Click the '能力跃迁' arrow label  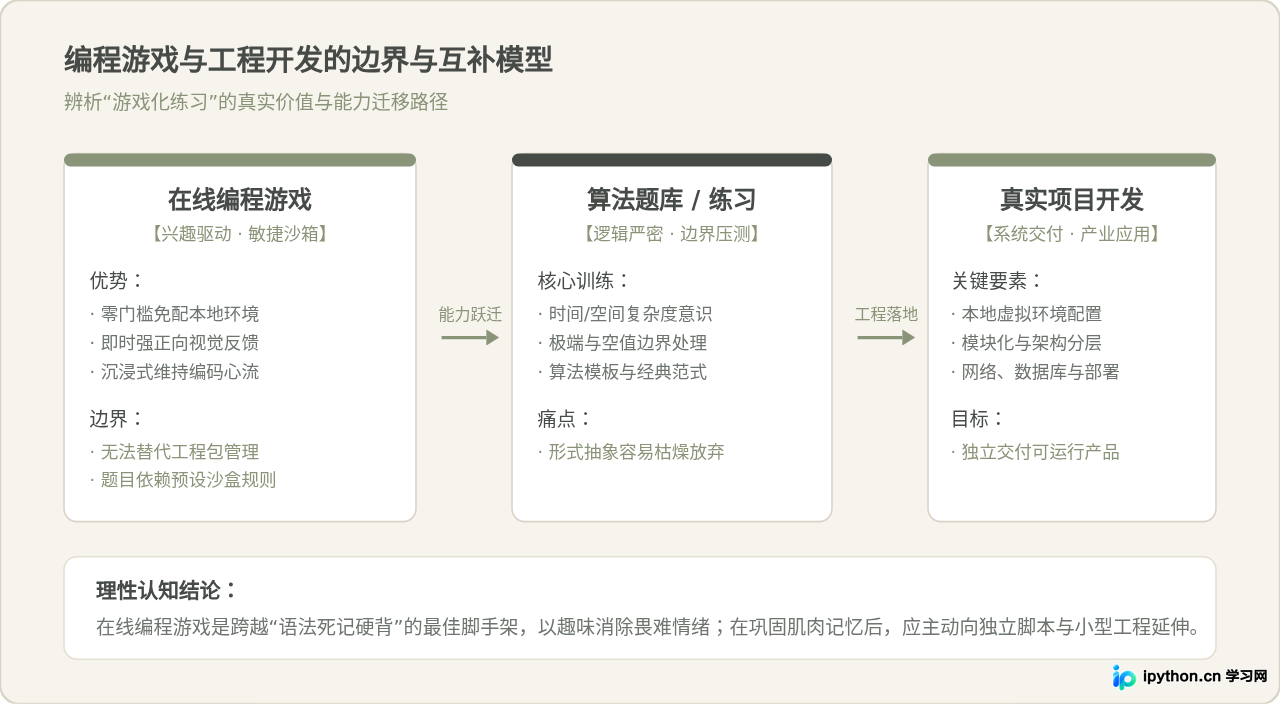(x=470, y=314)
